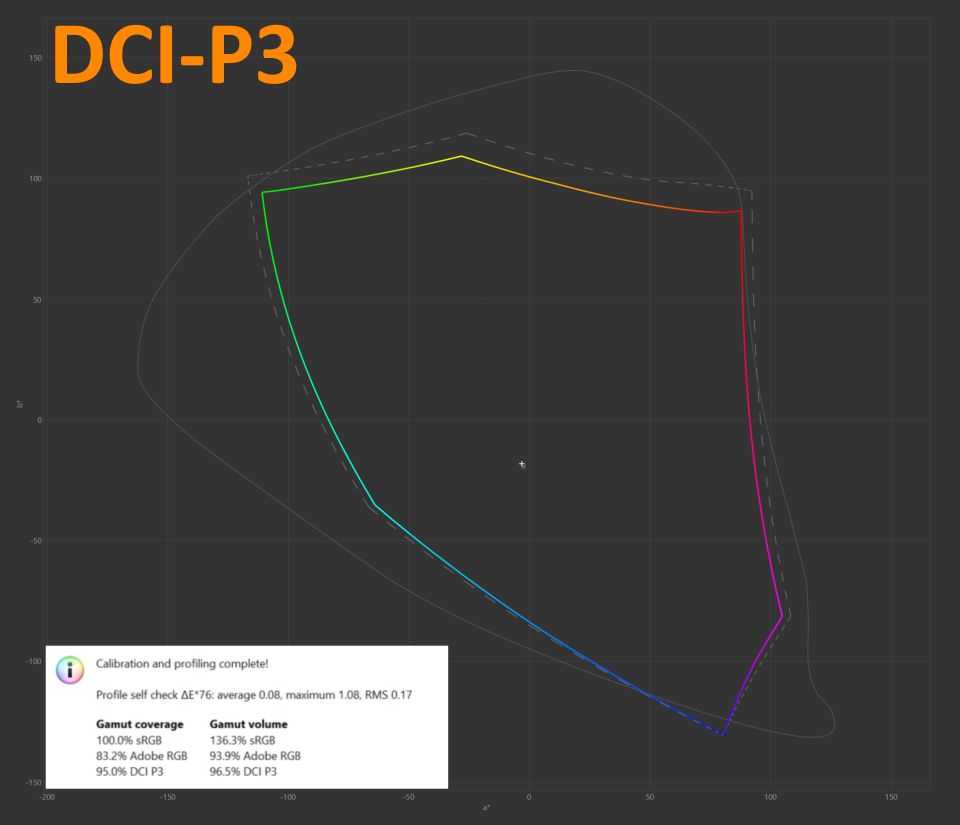Screen dimensions: 960x825
Task: Click the x-axis label '-50' under the plot
Action: point(409,797)
